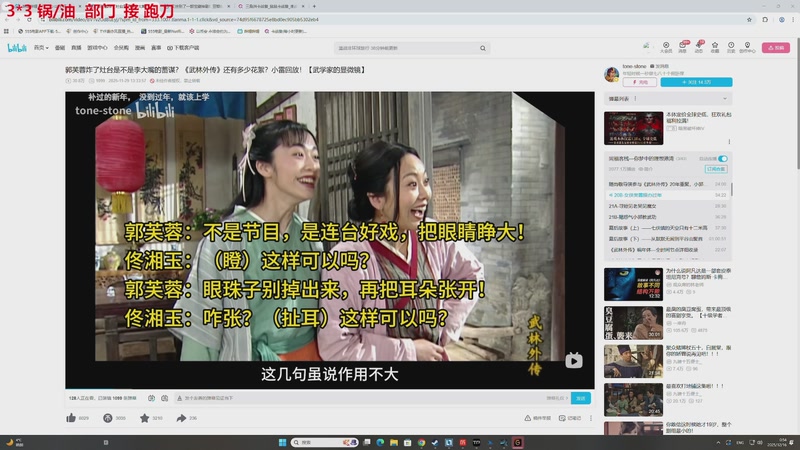Open 收藏 favorites icon
The height and width of the screenshot is (450, 800).
(715, 47)
